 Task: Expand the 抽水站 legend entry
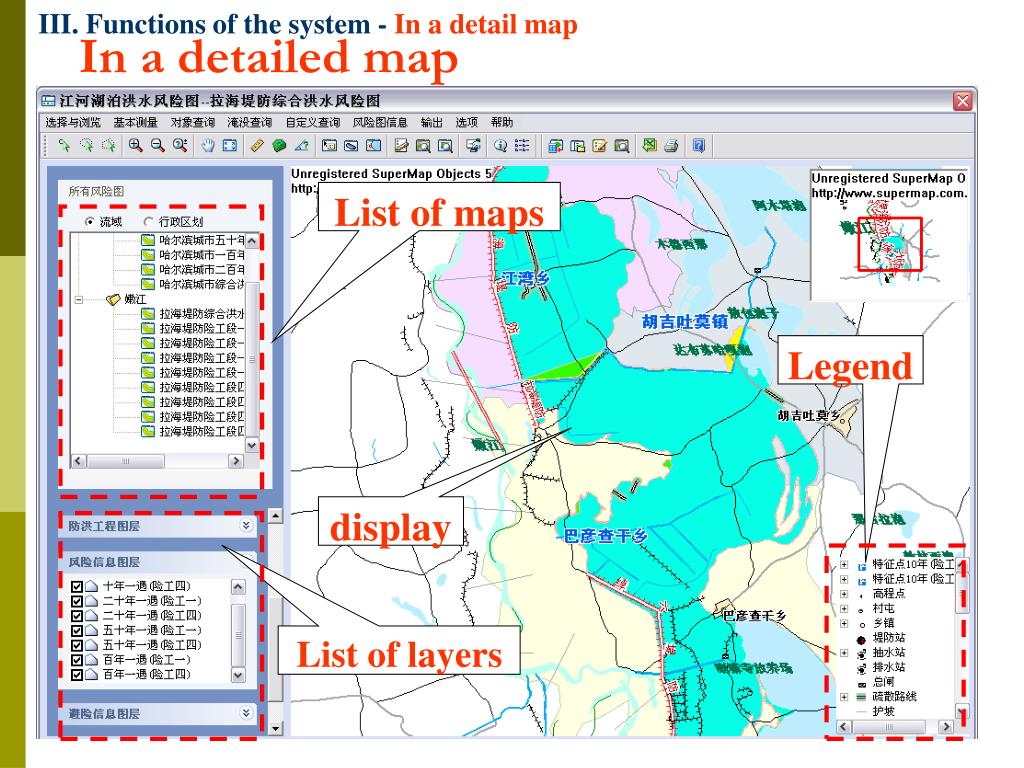(844, 653)
